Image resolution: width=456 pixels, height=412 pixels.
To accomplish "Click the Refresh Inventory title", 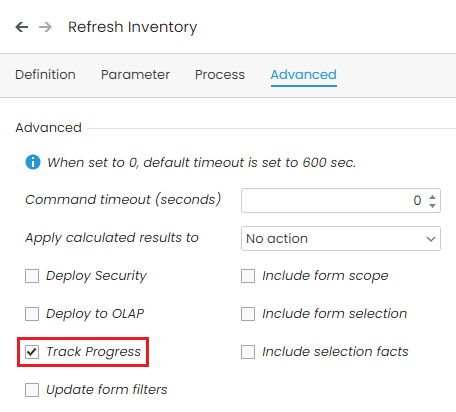I will point(133,27).
